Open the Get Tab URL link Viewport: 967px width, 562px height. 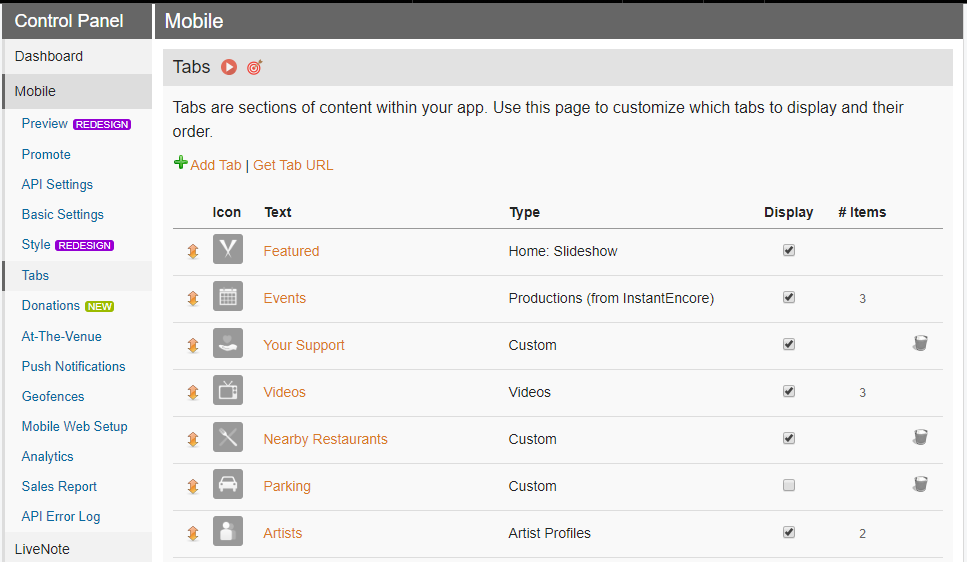[293, 165]
